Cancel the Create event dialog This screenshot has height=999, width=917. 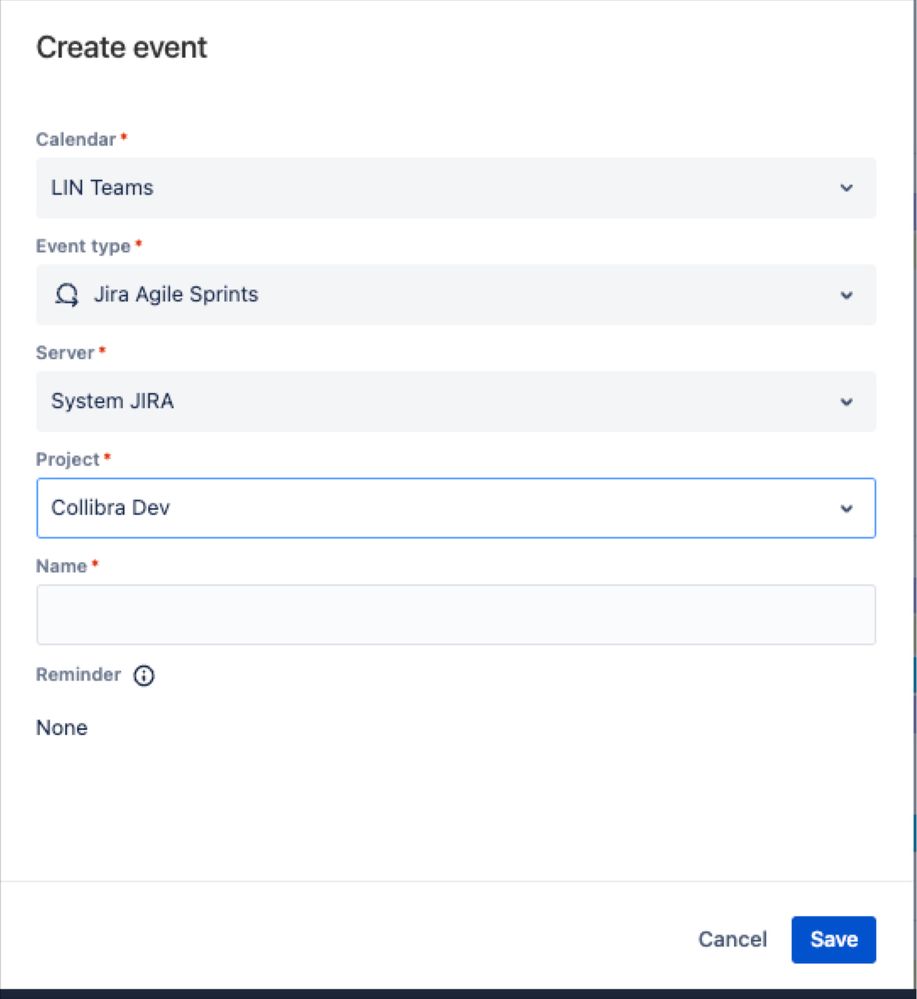tap(732, 940)
